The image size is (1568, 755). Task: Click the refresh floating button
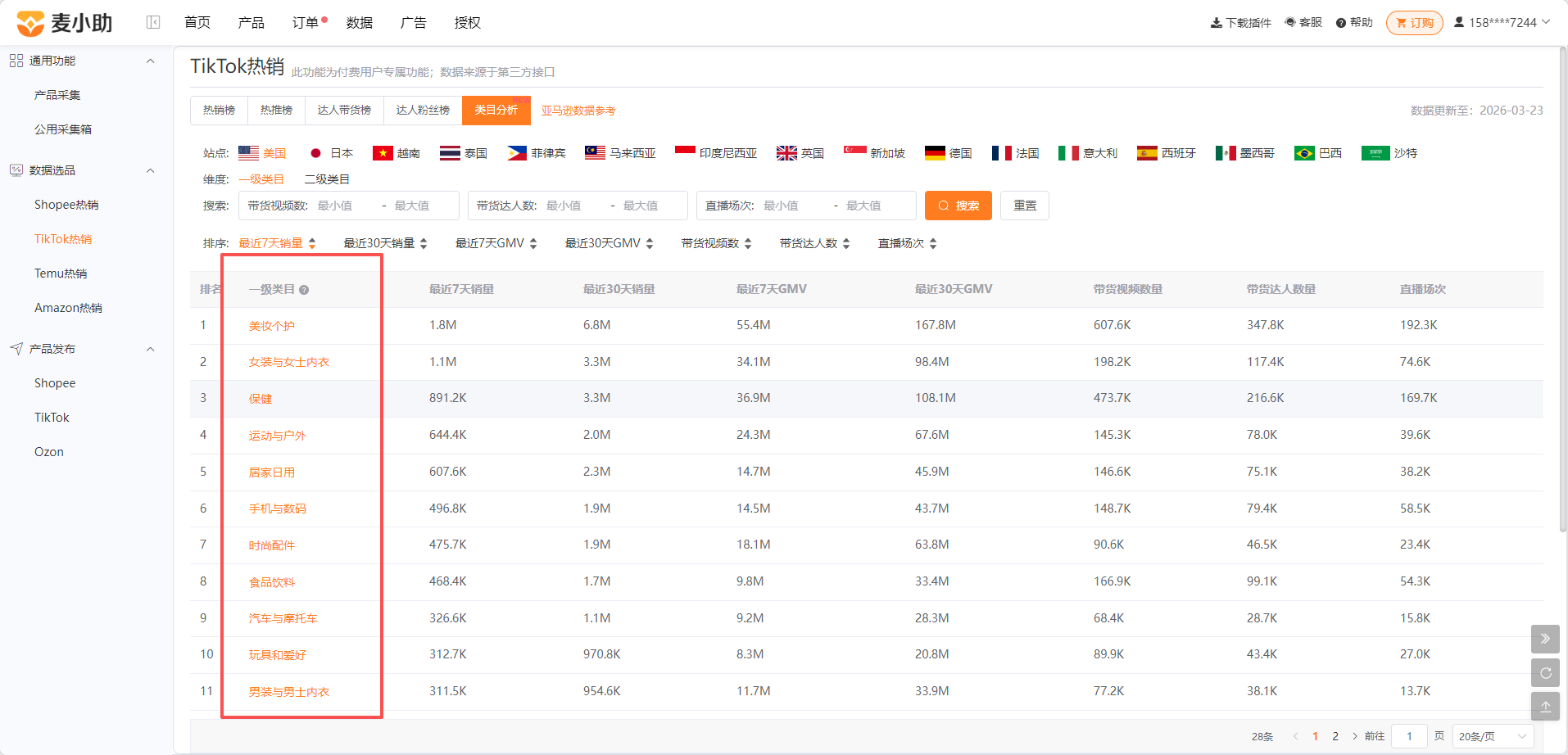[x=1545, y=672]
